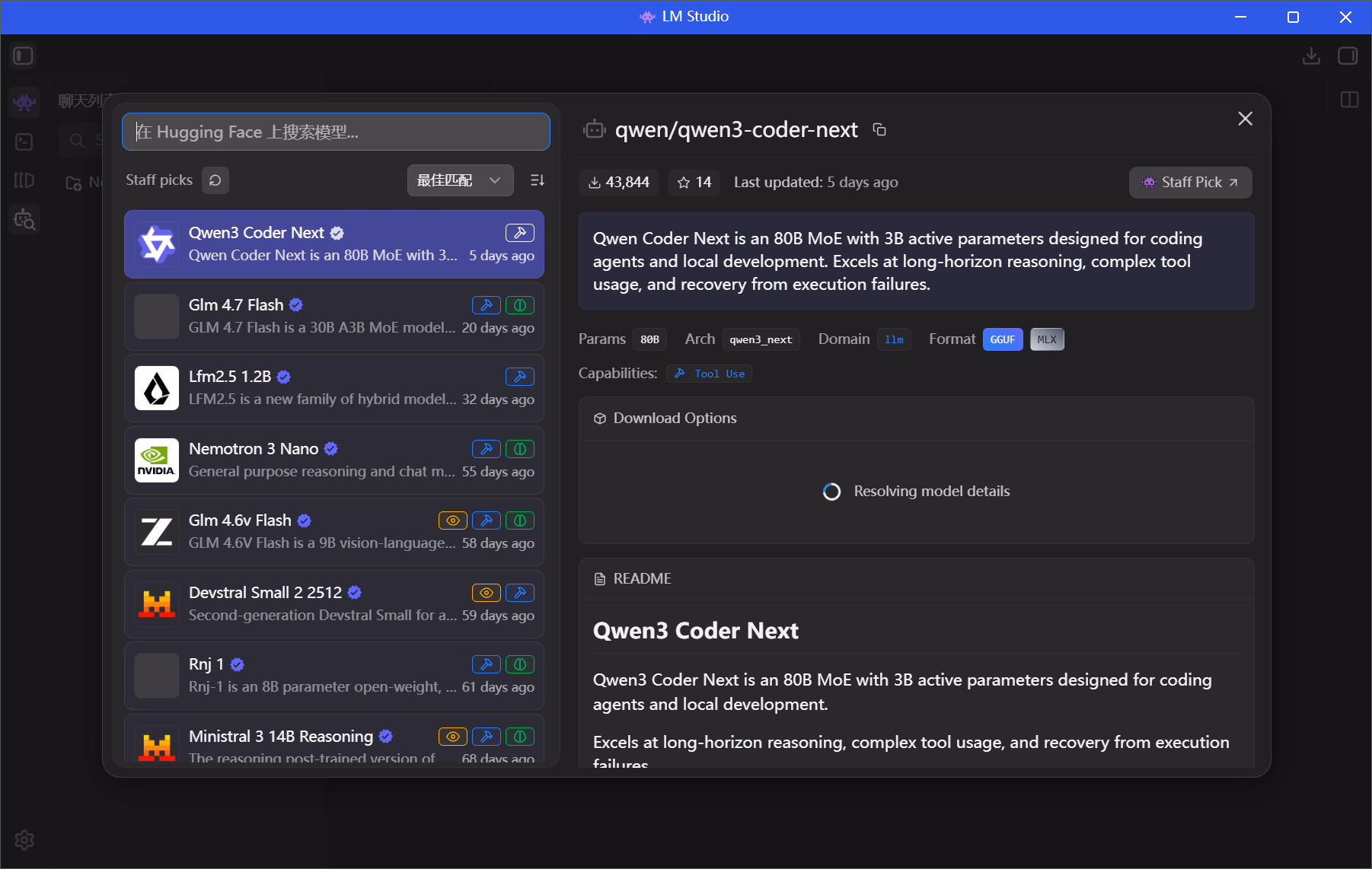Click the vision eye badge on Devstral Small 2 row
This screenshot has height=869, width=1372.
(x=487, y=593)
